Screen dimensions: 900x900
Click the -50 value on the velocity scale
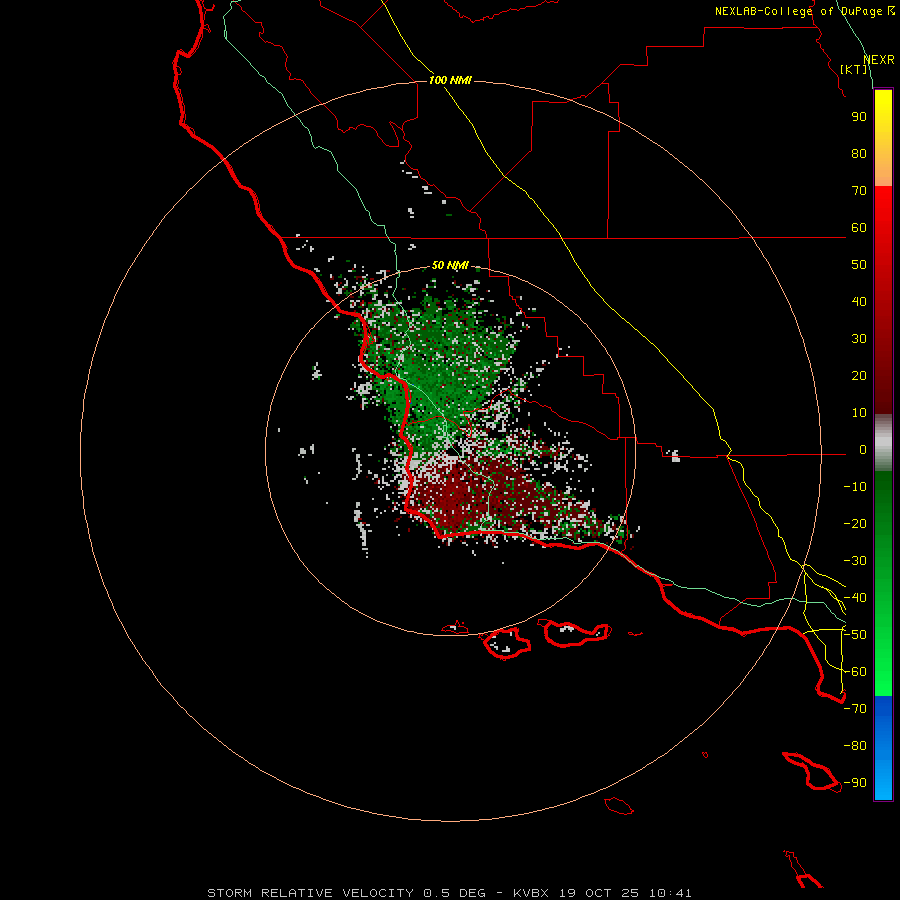pyautogui.click(x=855, y=635)
